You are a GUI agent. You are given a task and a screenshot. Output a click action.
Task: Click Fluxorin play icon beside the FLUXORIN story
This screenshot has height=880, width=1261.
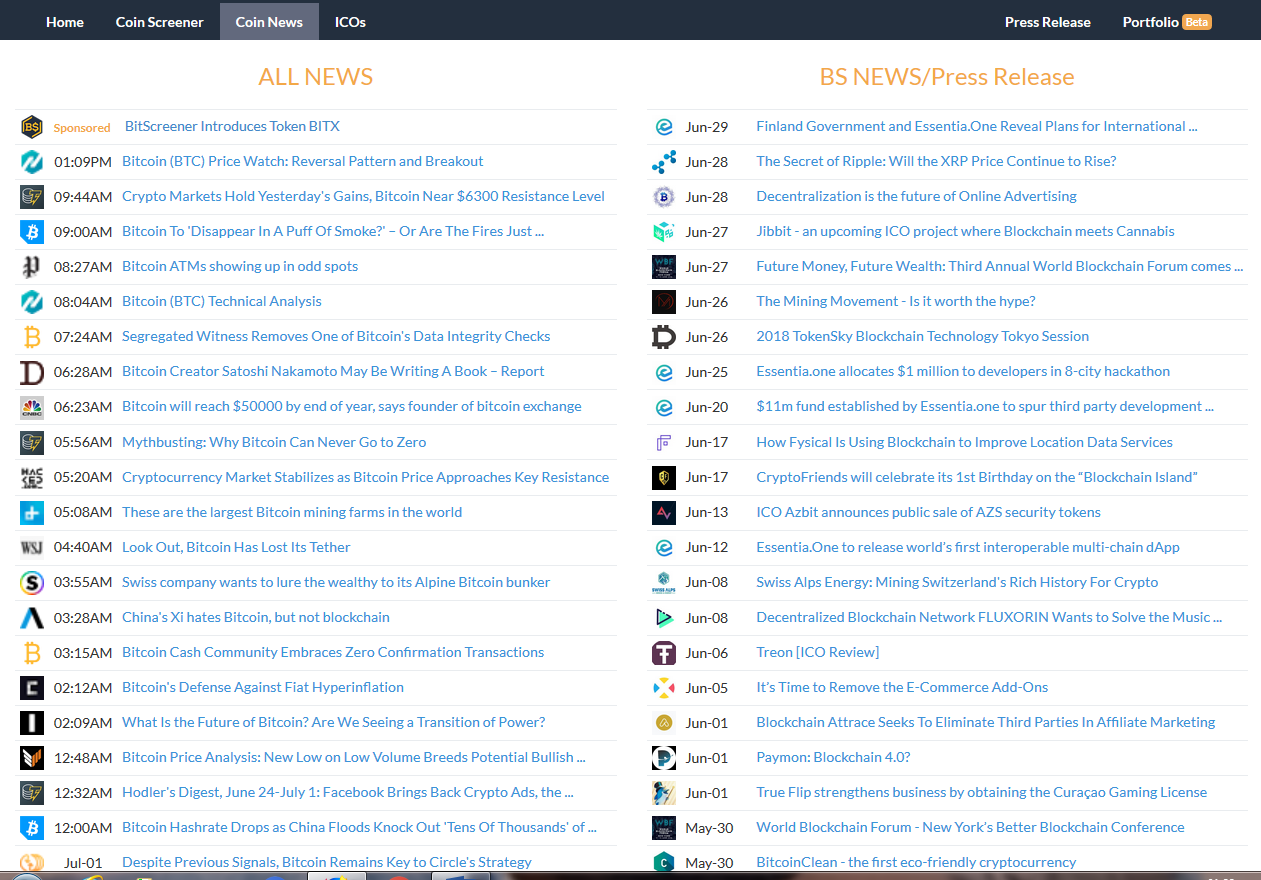coord(664,618)
